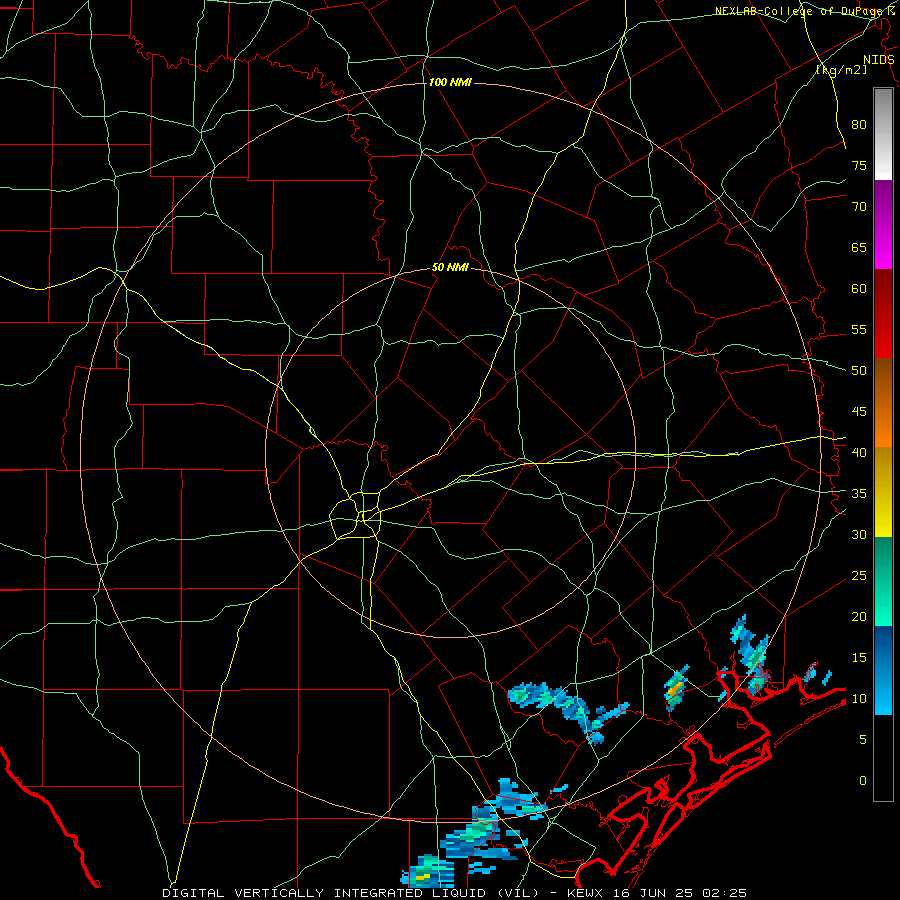The image size is (900, 900).
Task: Click the '100 NMI' range ring label
Action: 450,83
